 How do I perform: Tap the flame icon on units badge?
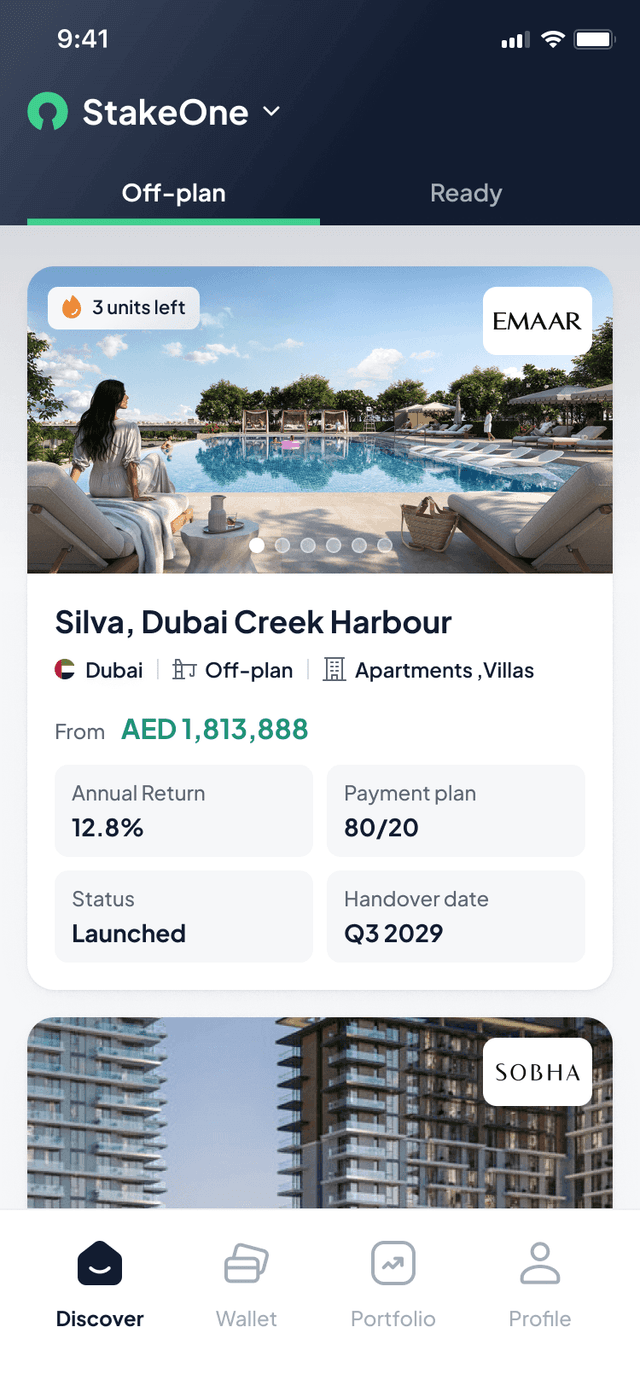[x=72, y=308]
